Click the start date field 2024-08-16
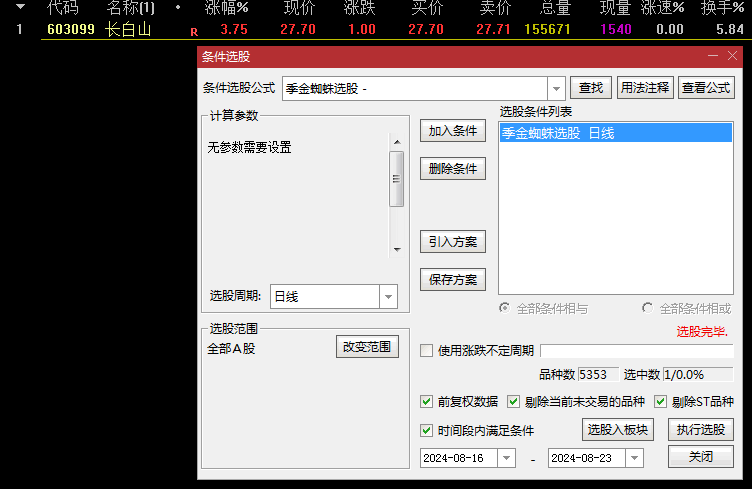The height and width of the screenshot is (489, 752). [459, 458]
